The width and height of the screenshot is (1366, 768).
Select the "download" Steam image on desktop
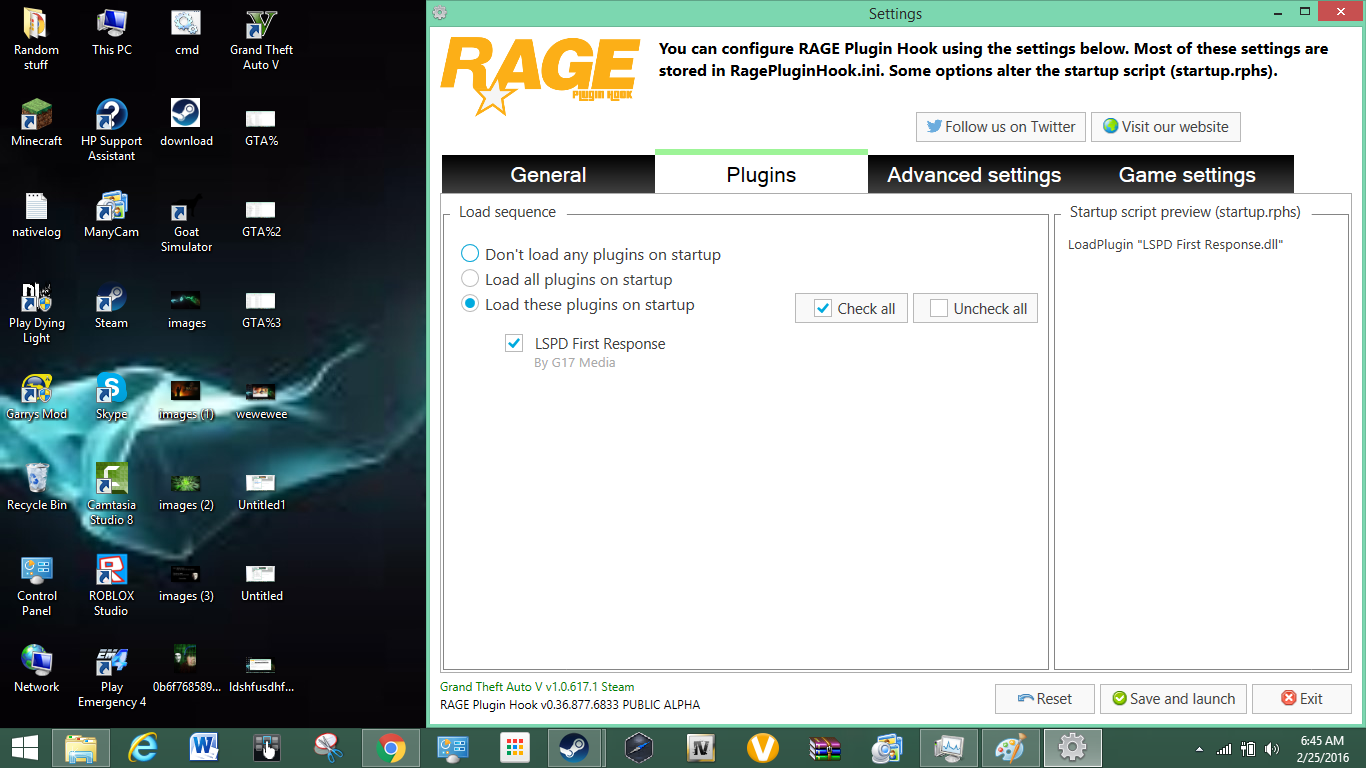(x=186, y=124)
